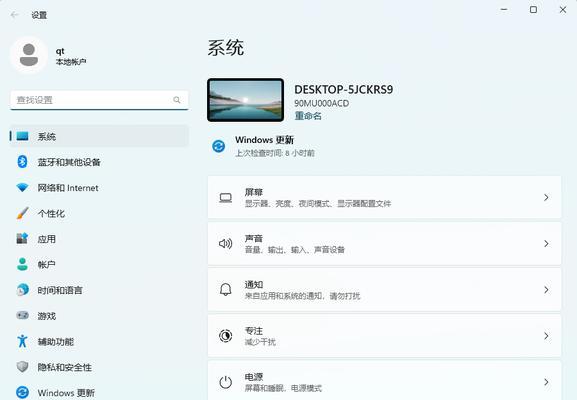The width and height of the screenshot is (577, 400).
Task: Open the 通知 settings card
Action: [x=385, y=290]
